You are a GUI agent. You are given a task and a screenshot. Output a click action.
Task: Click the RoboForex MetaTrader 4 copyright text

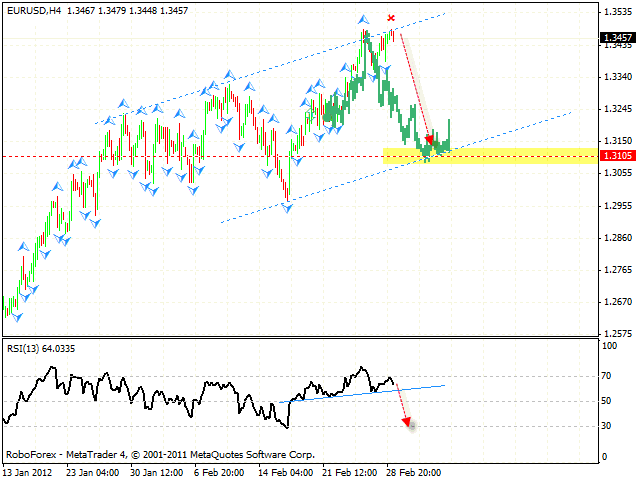[160, 454]
